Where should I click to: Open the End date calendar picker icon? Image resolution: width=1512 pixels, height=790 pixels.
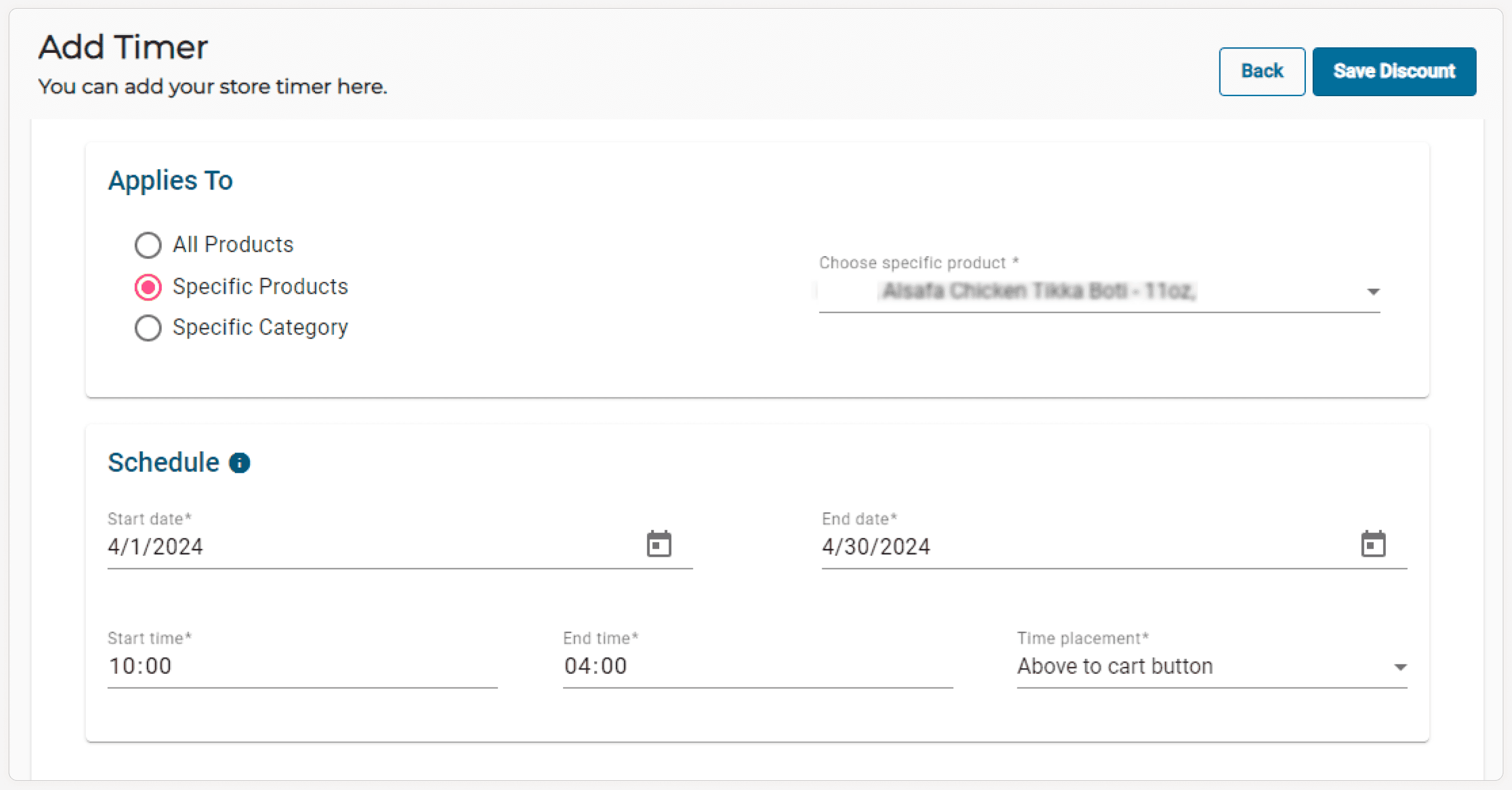(x=1373, y=544)
